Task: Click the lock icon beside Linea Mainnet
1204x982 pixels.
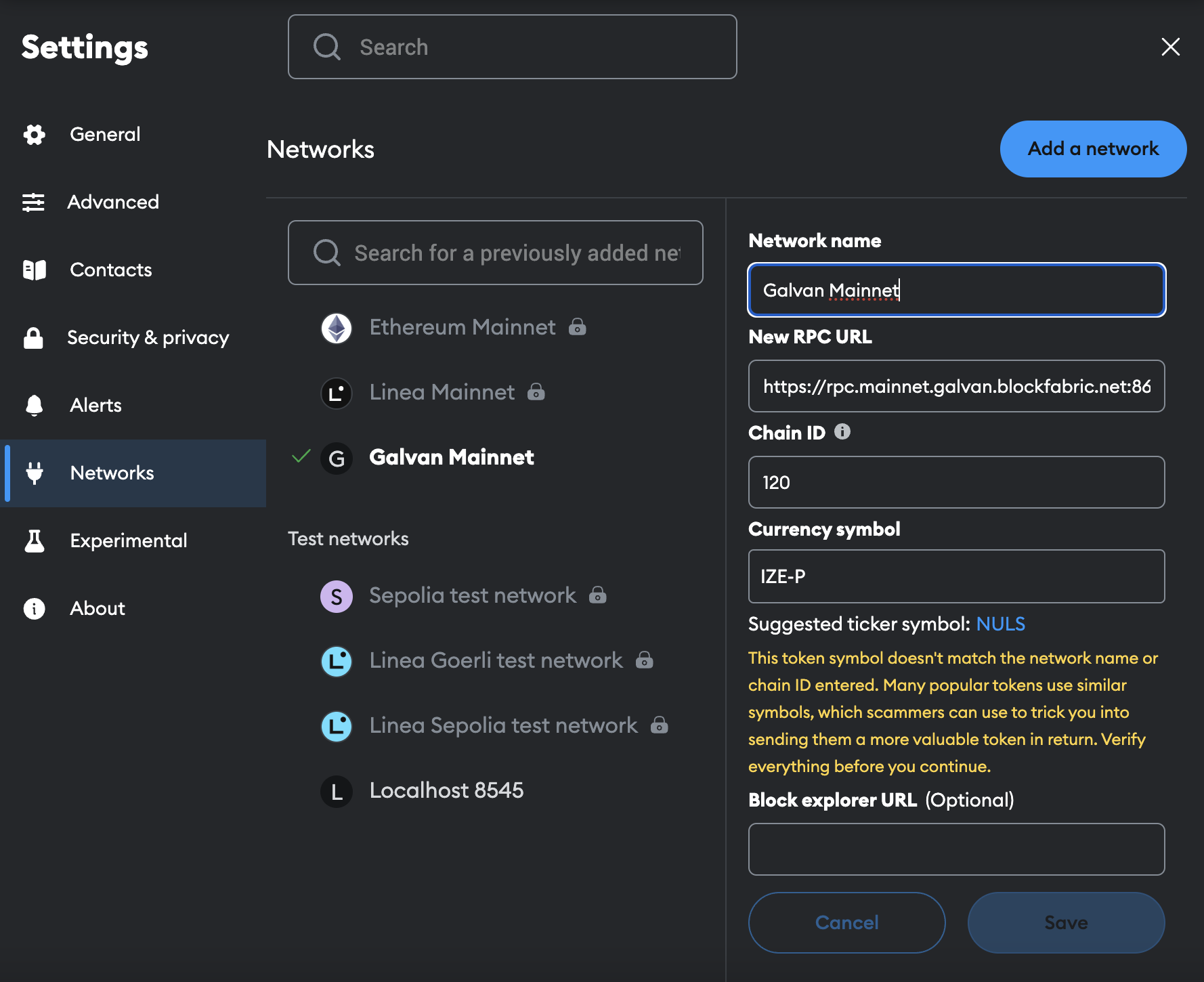Action: (536, 392)
